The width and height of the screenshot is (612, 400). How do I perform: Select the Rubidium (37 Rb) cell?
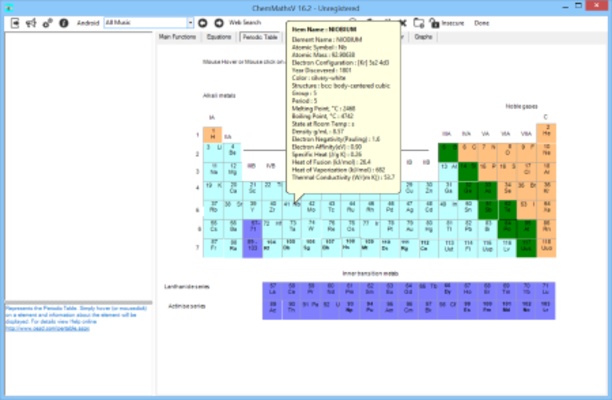(x=213, y=210)
